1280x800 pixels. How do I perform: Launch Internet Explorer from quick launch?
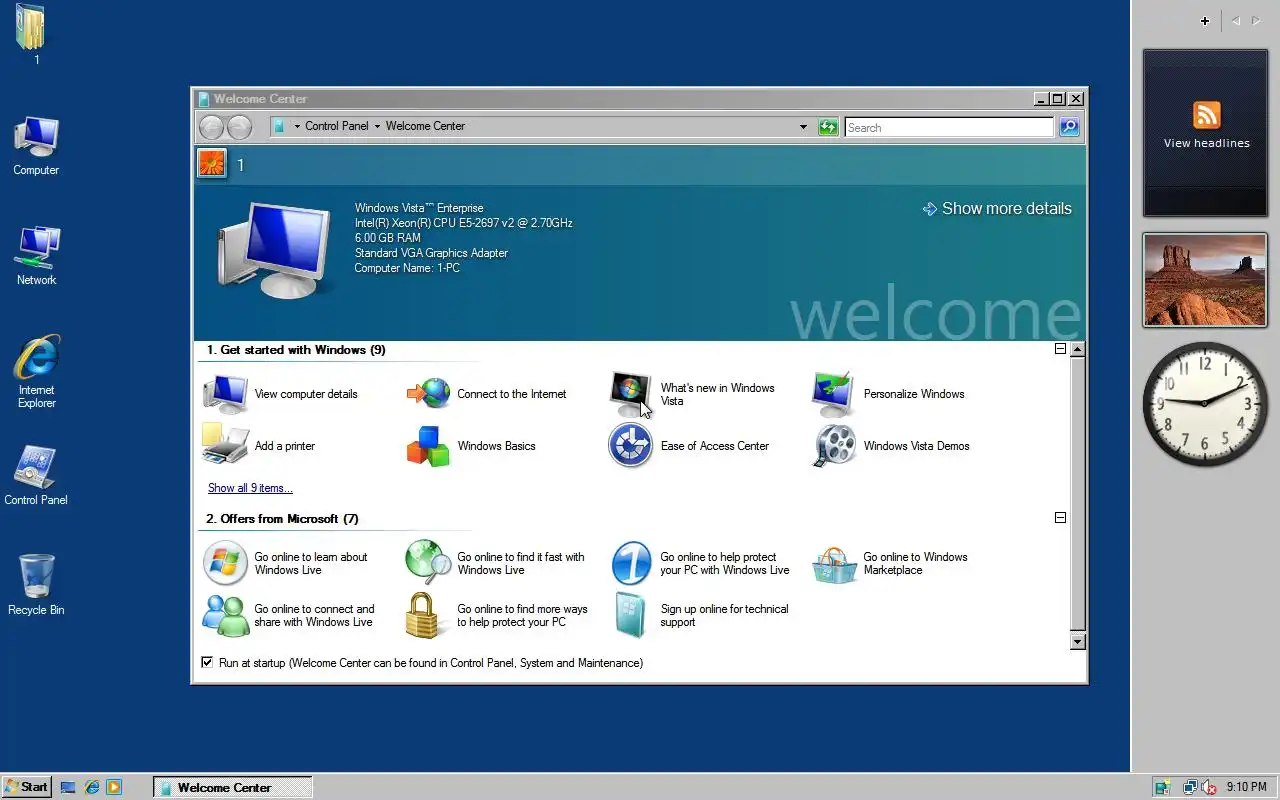pyautogui.click(x=92, y=787)
